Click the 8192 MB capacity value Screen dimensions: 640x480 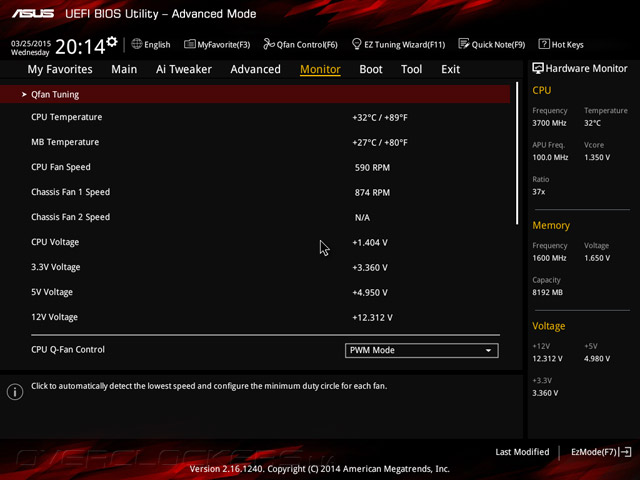point(547,293)
